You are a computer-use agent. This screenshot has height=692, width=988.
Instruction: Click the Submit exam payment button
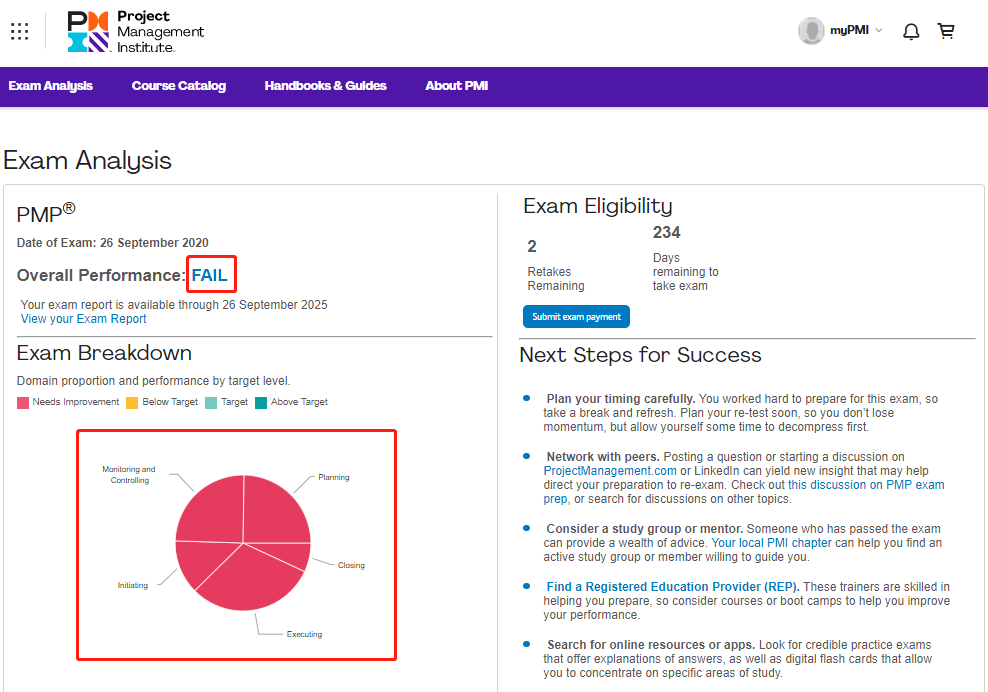tap(576, 317)
